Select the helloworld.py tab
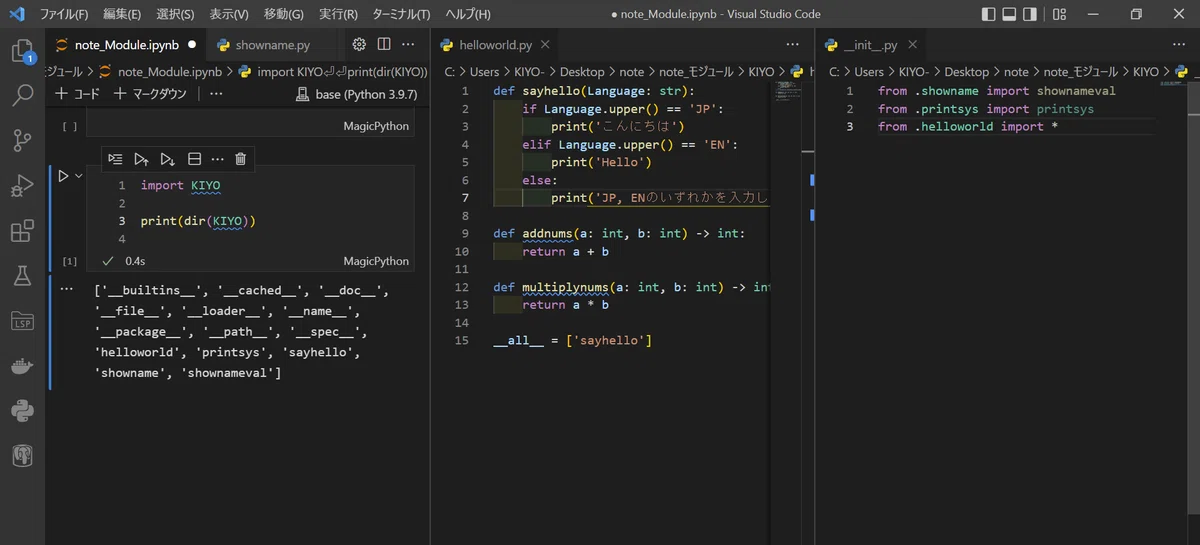Viewport: 1200px width, 545px height. pos(495,45)
